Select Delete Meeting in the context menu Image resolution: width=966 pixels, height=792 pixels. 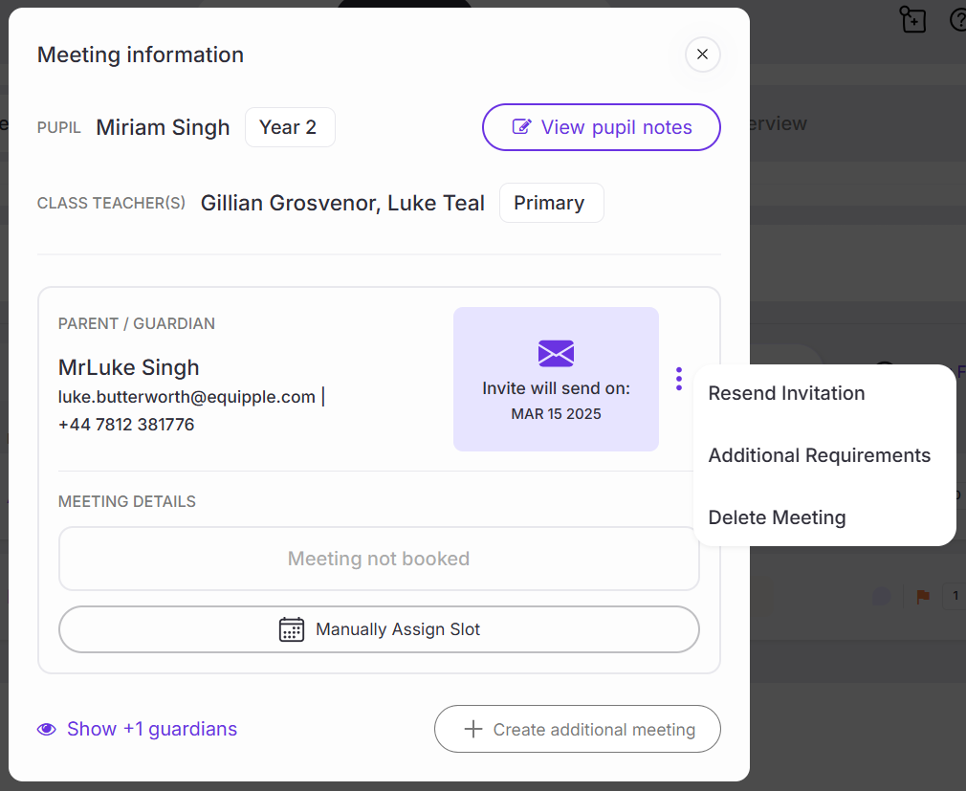click(x=777, y=517)
